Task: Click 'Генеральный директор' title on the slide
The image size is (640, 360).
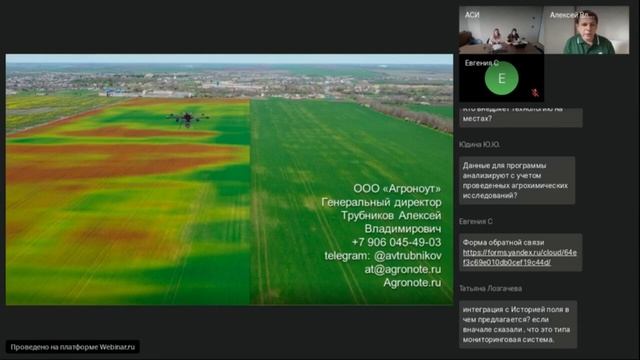Action: (381, 202)
